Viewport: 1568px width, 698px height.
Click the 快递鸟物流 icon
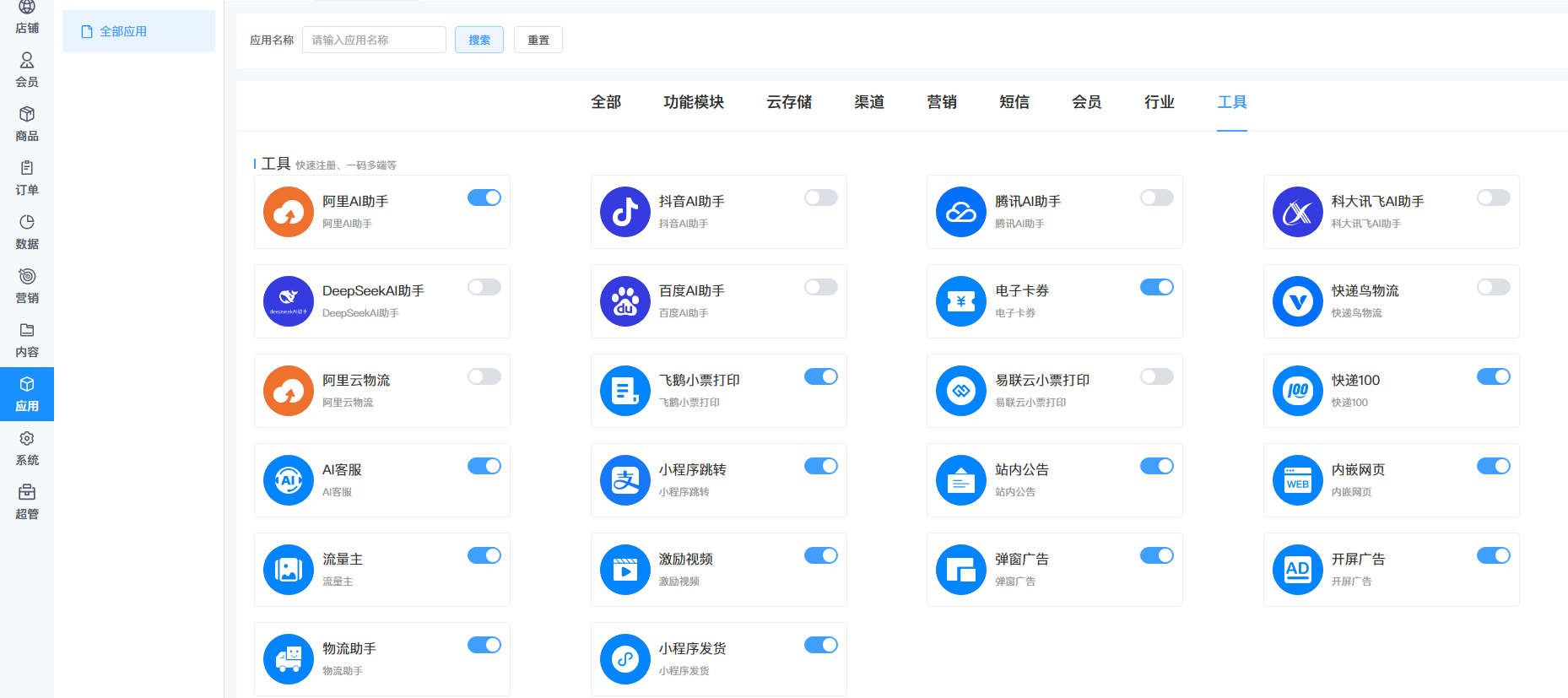[1298, 301]
